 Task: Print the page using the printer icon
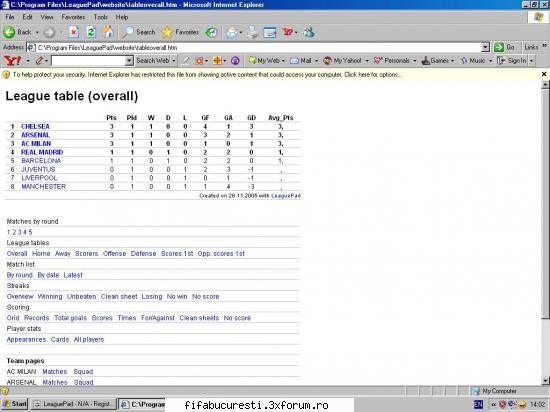coord(252,32)
